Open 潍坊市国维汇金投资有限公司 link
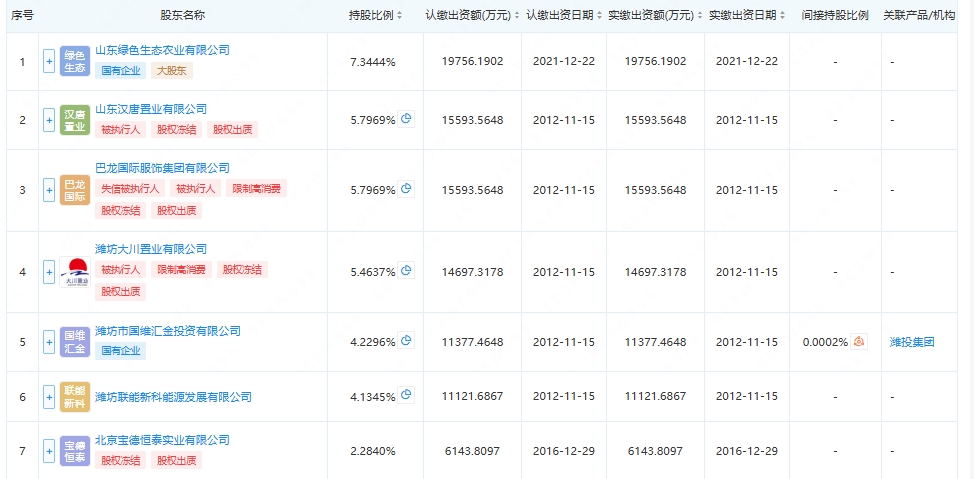 pyautogui.click(x=168, y=331)
